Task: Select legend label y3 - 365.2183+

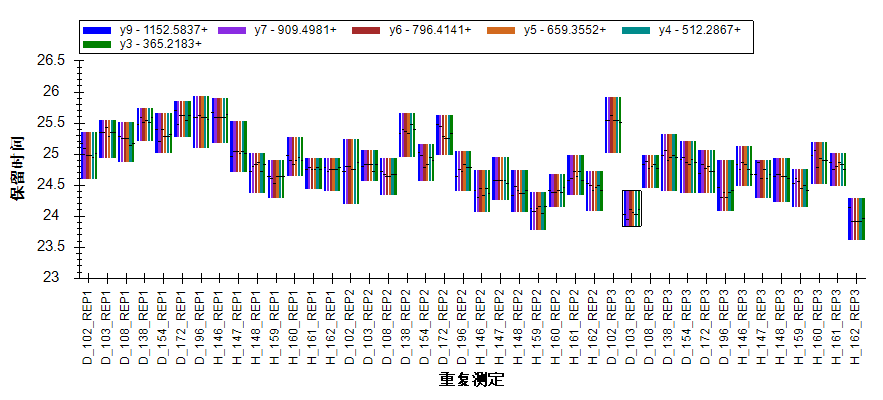Action: tap(160, 44)
